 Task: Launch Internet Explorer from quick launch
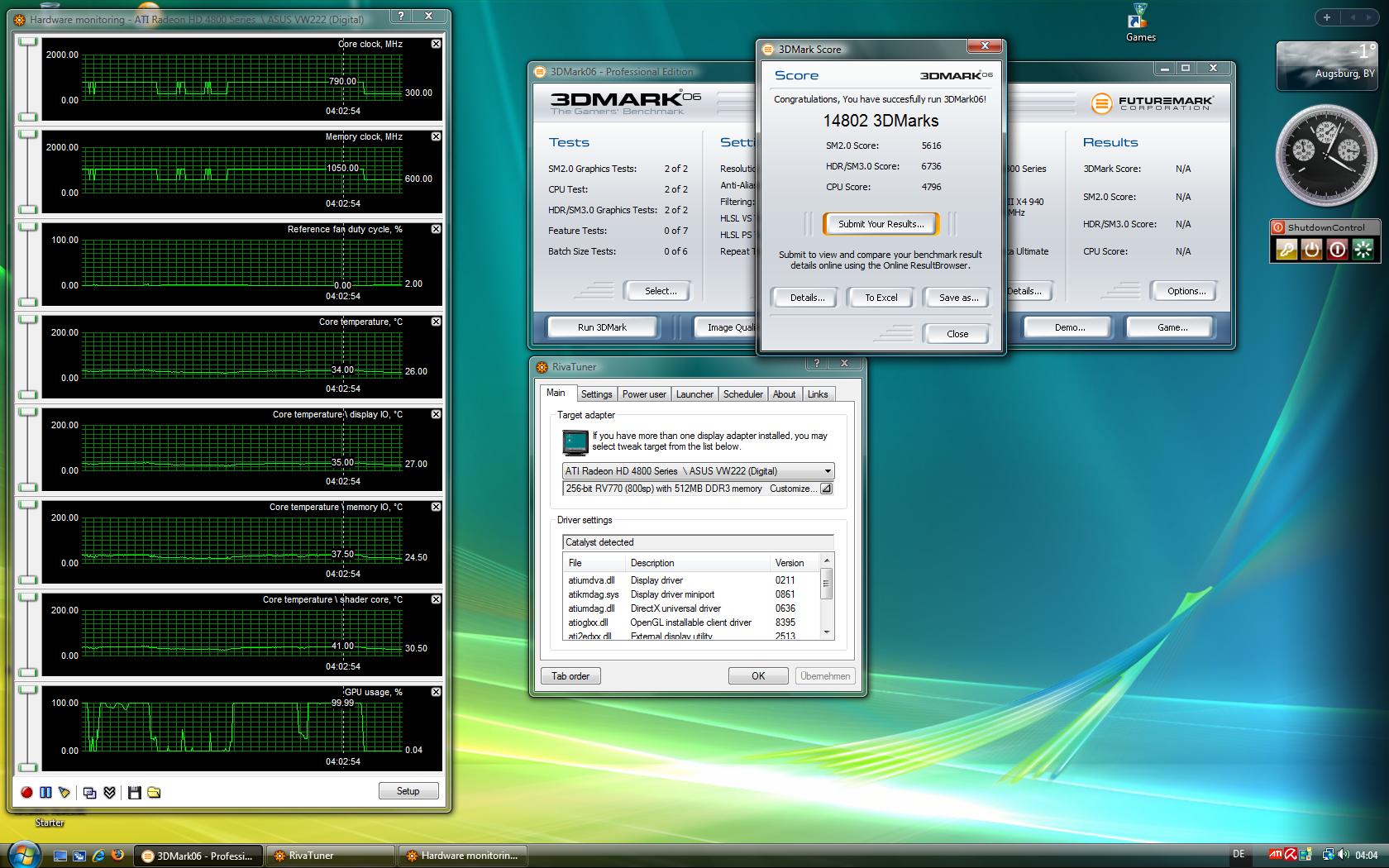click(x=98, y=856)
